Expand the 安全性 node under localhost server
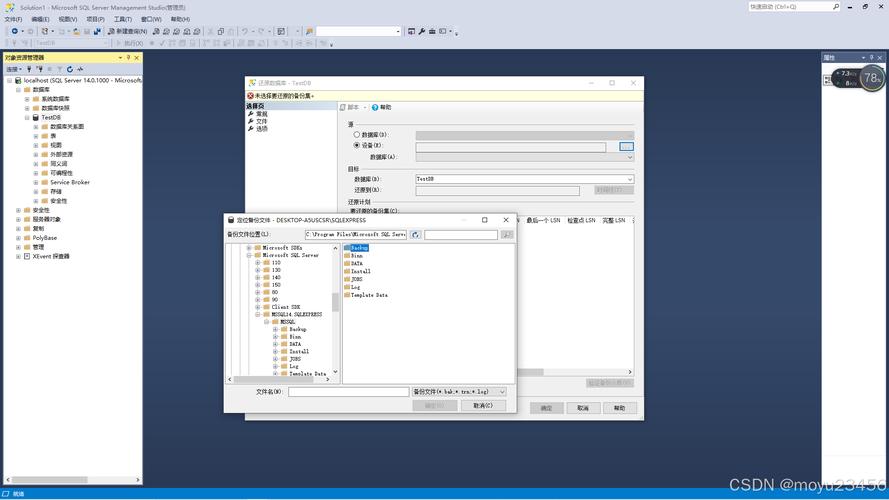Image resolution: width=889 pixels, height=500 pixels. pos(19,211)
